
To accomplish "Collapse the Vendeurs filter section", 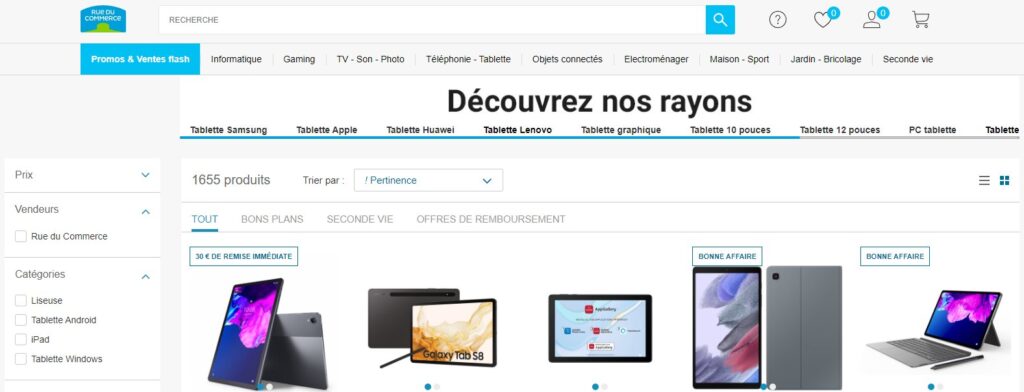I will click(x=146, y=212).
